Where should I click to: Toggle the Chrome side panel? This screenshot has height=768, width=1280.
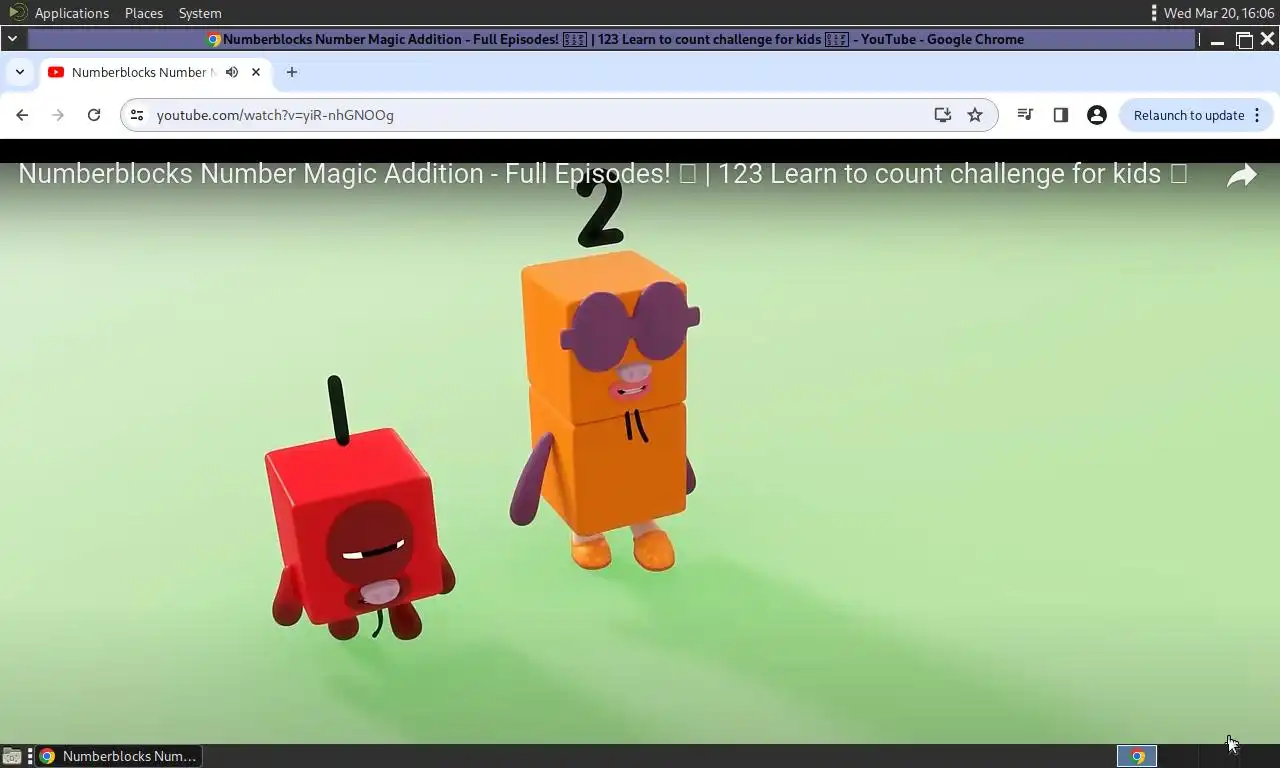click(x=1061, y=115)
